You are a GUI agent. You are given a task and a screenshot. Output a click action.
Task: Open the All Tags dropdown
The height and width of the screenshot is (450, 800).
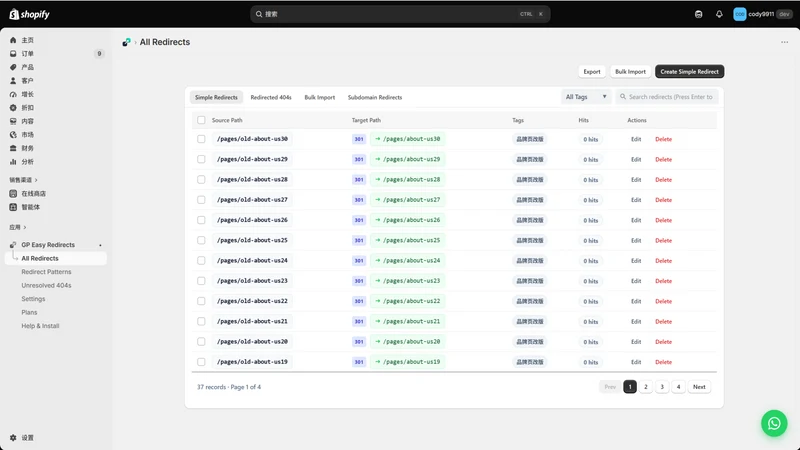pyautogui.click(x=586, y=97)
